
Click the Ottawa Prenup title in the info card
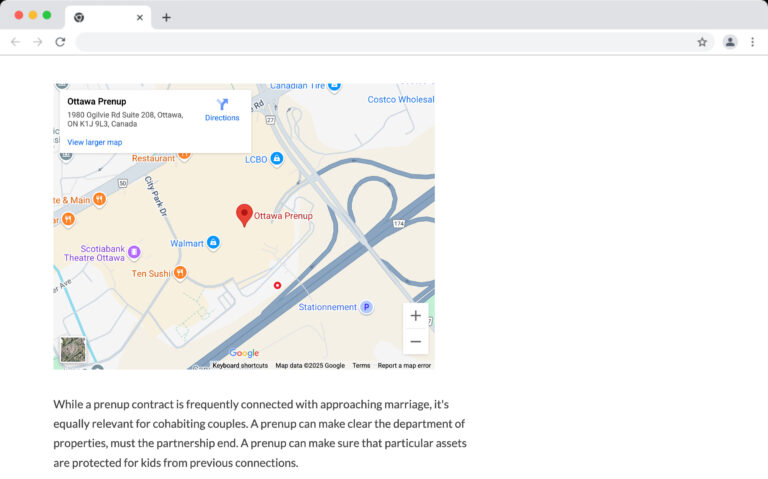point(96,101)
